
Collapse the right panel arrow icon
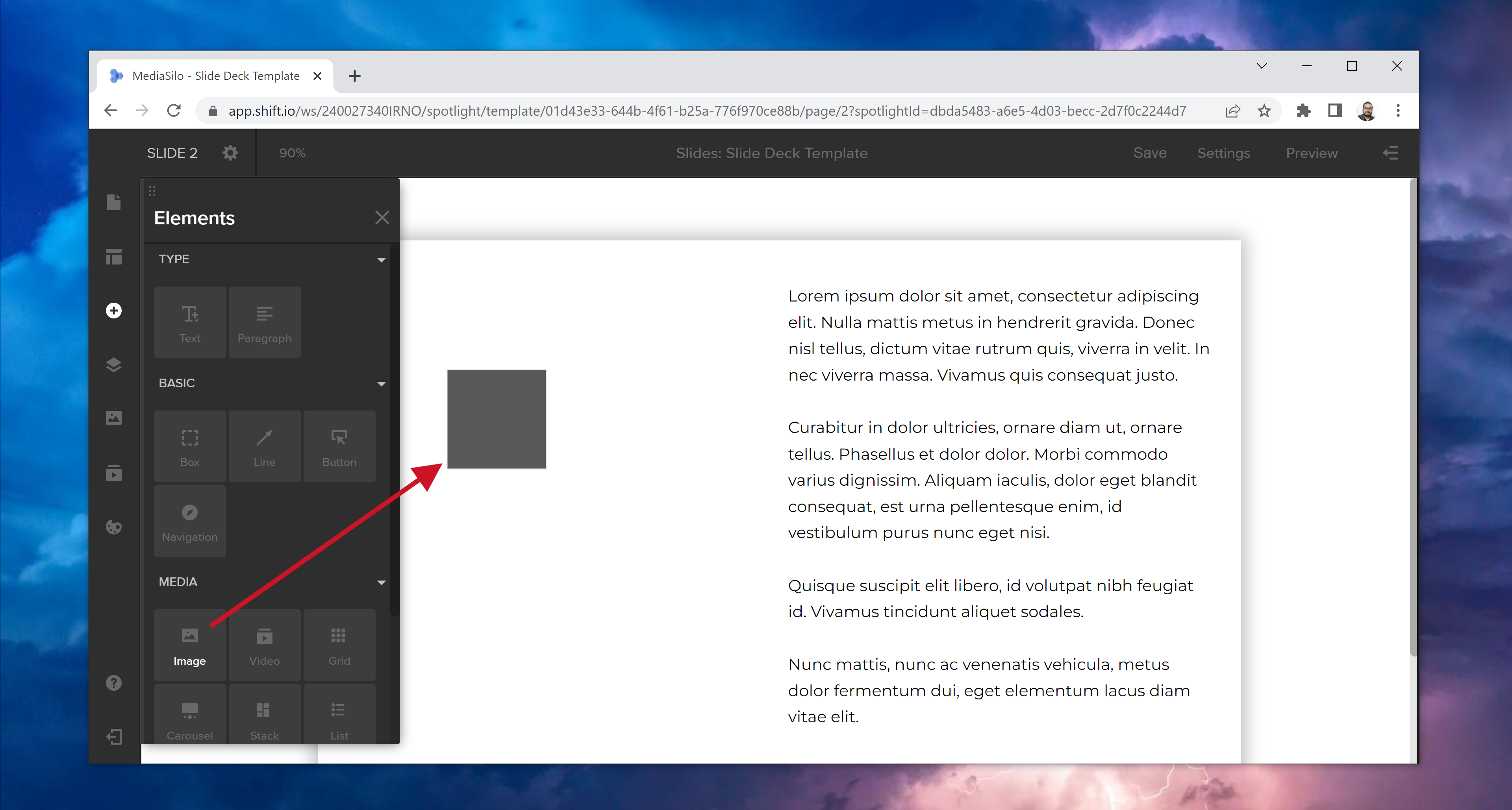(1390, 153)
